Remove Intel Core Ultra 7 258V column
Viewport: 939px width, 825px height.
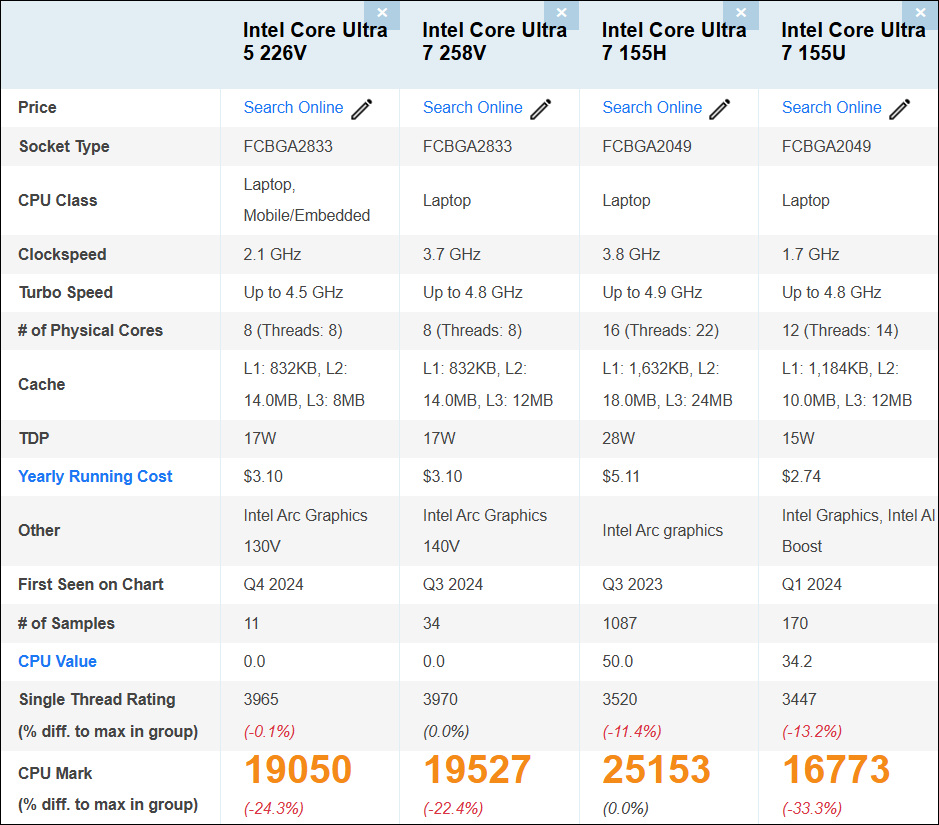tap(561, 13)
